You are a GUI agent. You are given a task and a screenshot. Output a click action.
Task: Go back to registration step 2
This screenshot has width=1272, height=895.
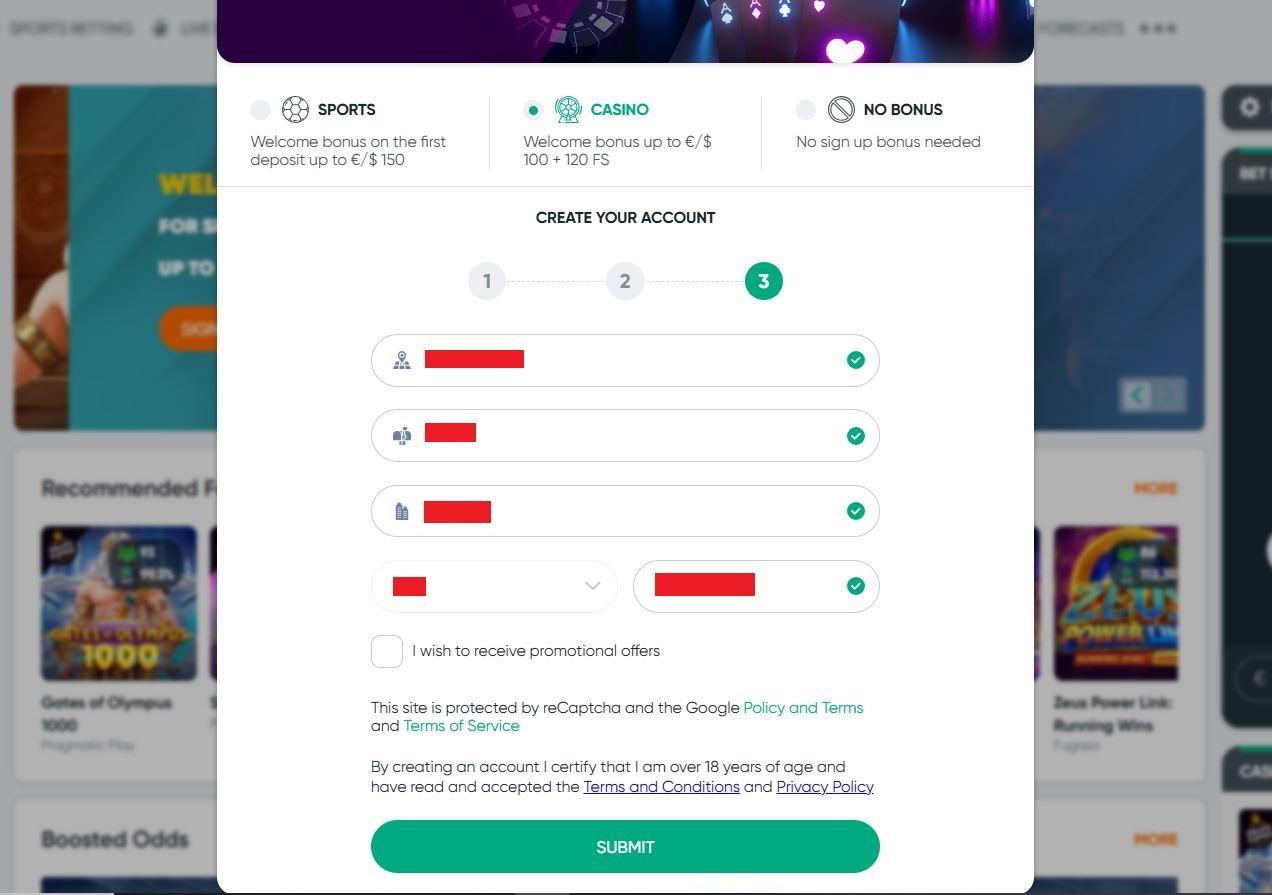pyautogui.click(x=625, y=281)
